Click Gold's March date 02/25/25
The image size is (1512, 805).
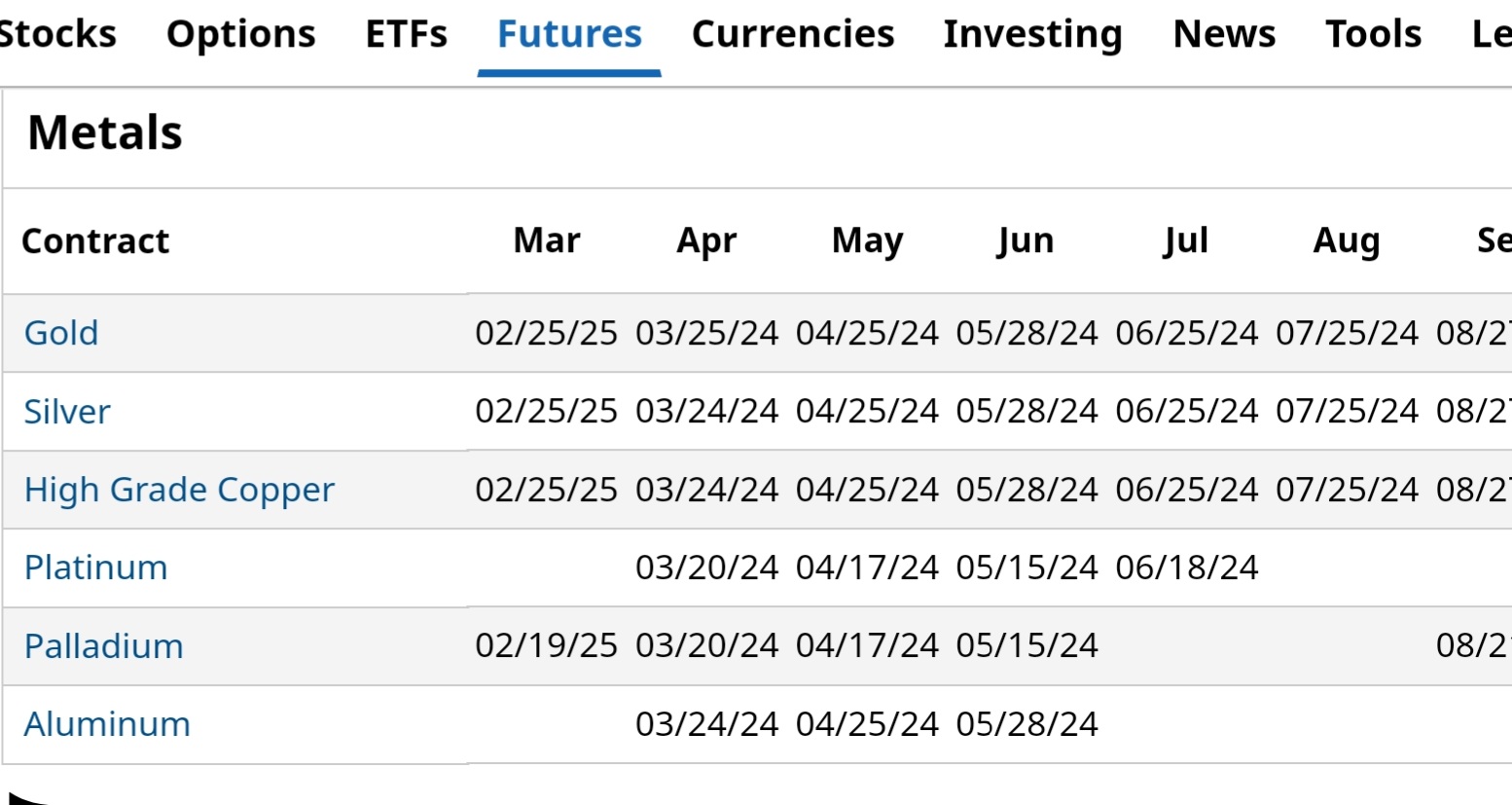pos(546,333)
